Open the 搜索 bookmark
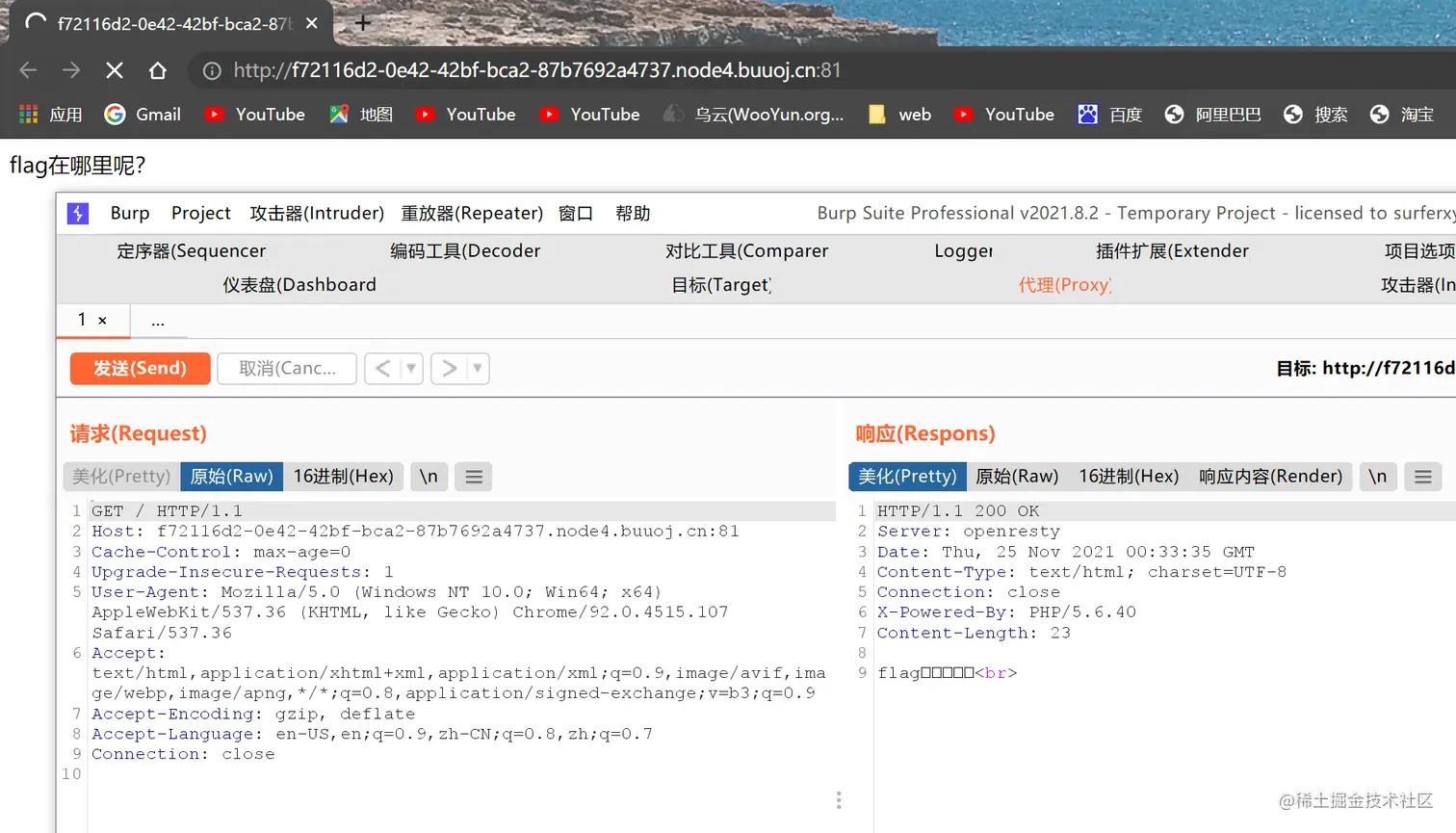 (x=1315, y=115)
